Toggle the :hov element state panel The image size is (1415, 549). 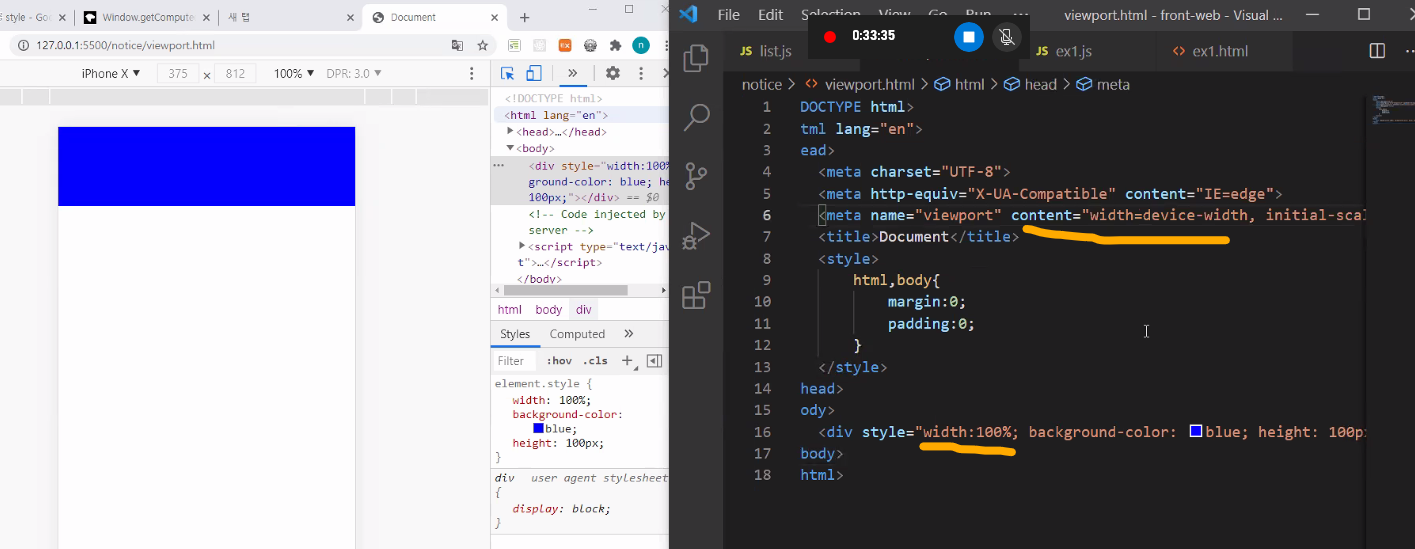(559, 361)
